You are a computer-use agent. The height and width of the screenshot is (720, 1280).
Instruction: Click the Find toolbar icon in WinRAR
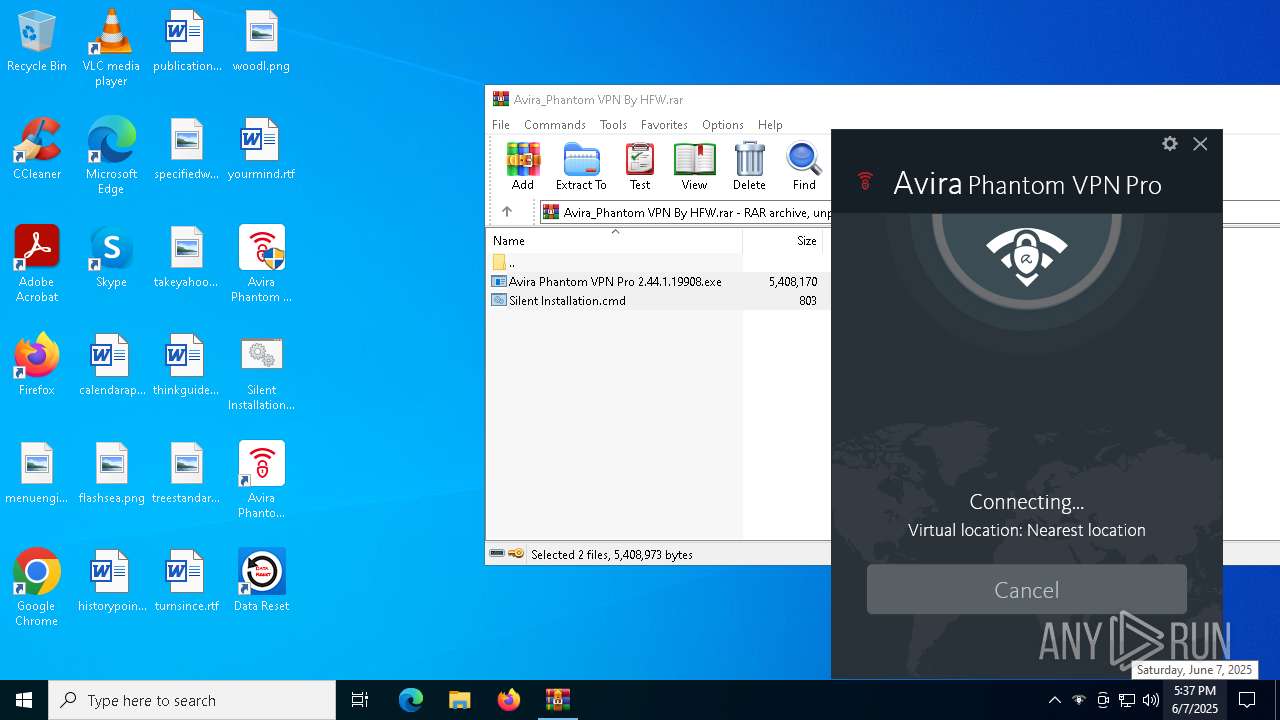click(804, 166)
